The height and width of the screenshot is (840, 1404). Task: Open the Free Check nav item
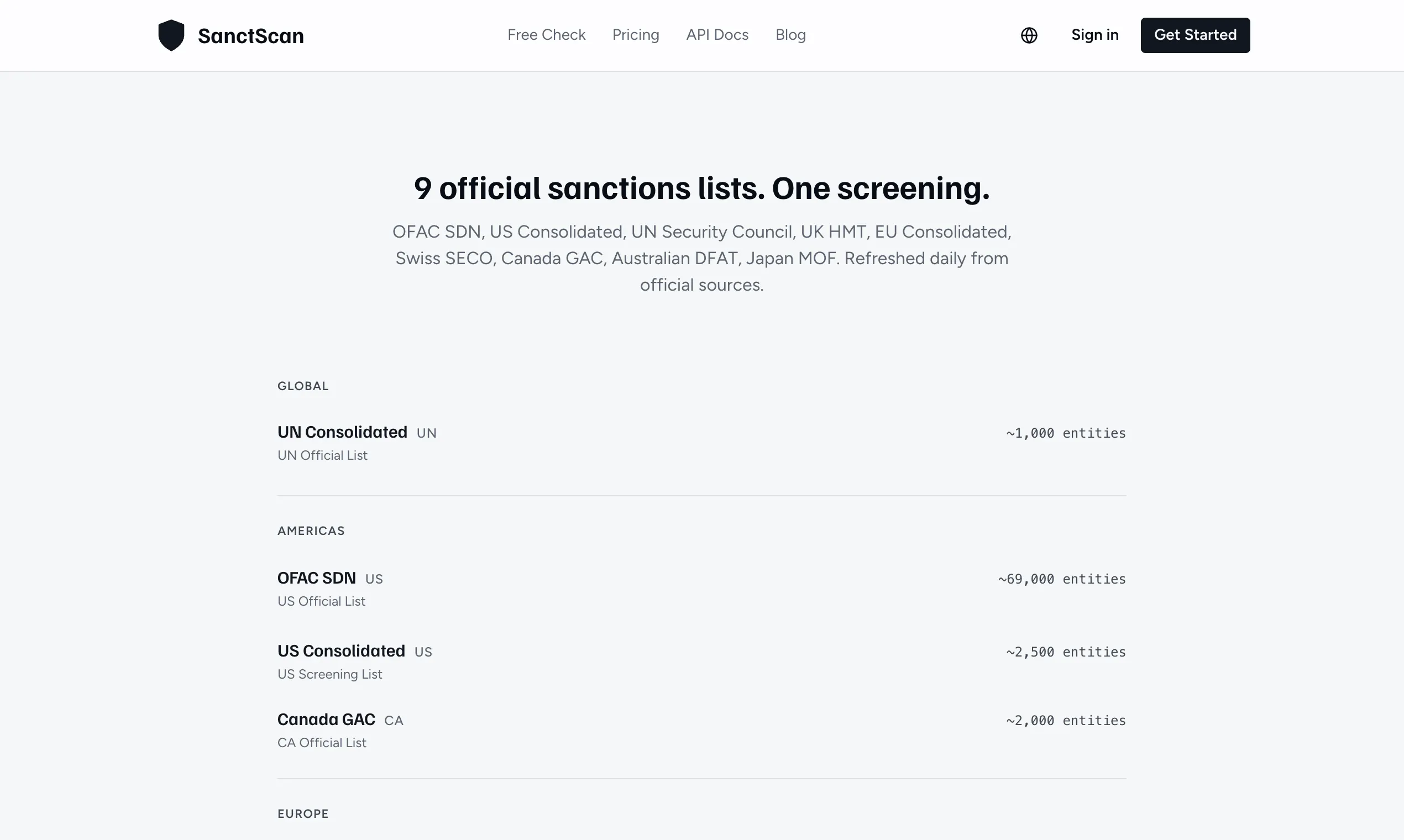tap(546, 35)
